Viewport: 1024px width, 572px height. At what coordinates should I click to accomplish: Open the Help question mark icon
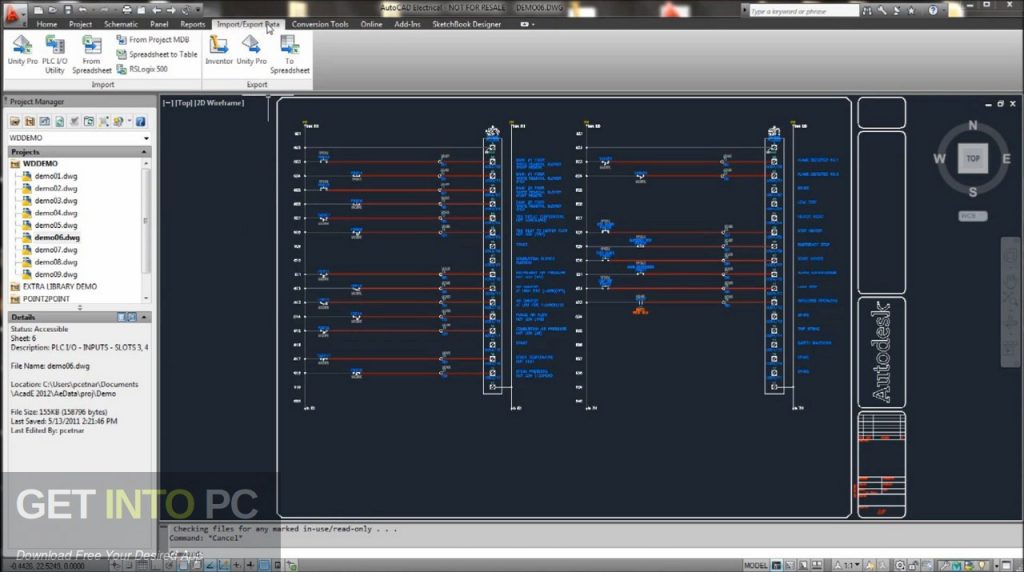pyautogui.click(x=933, y=10)
